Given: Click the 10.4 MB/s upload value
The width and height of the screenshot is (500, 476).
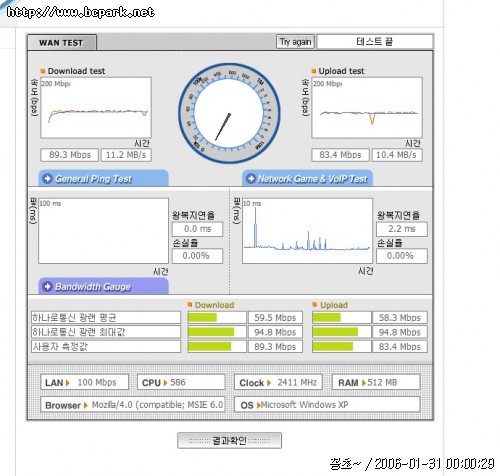Looking at the screenshot, I should [397, 155].
